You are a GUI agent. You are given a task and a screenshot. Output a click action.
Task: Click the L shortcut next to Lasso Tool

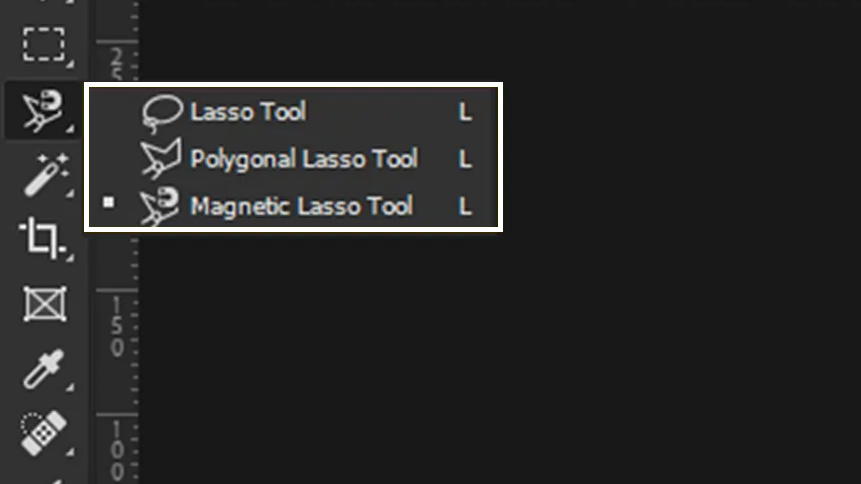(x=465, y=113)
